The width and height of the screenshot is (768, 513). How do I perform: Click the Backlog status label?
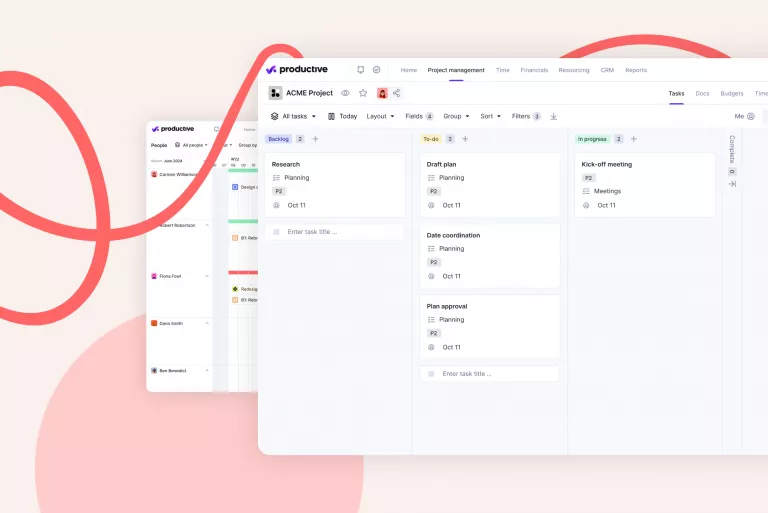coord(278,139)
